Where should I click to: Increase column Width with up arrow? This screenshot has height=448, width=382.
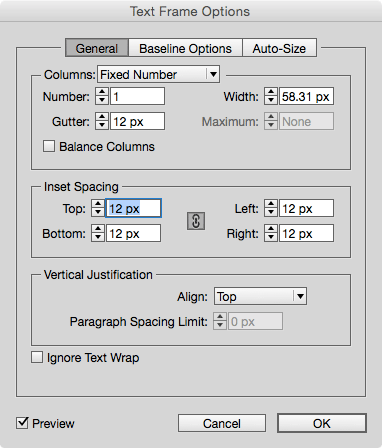(271, 92)
